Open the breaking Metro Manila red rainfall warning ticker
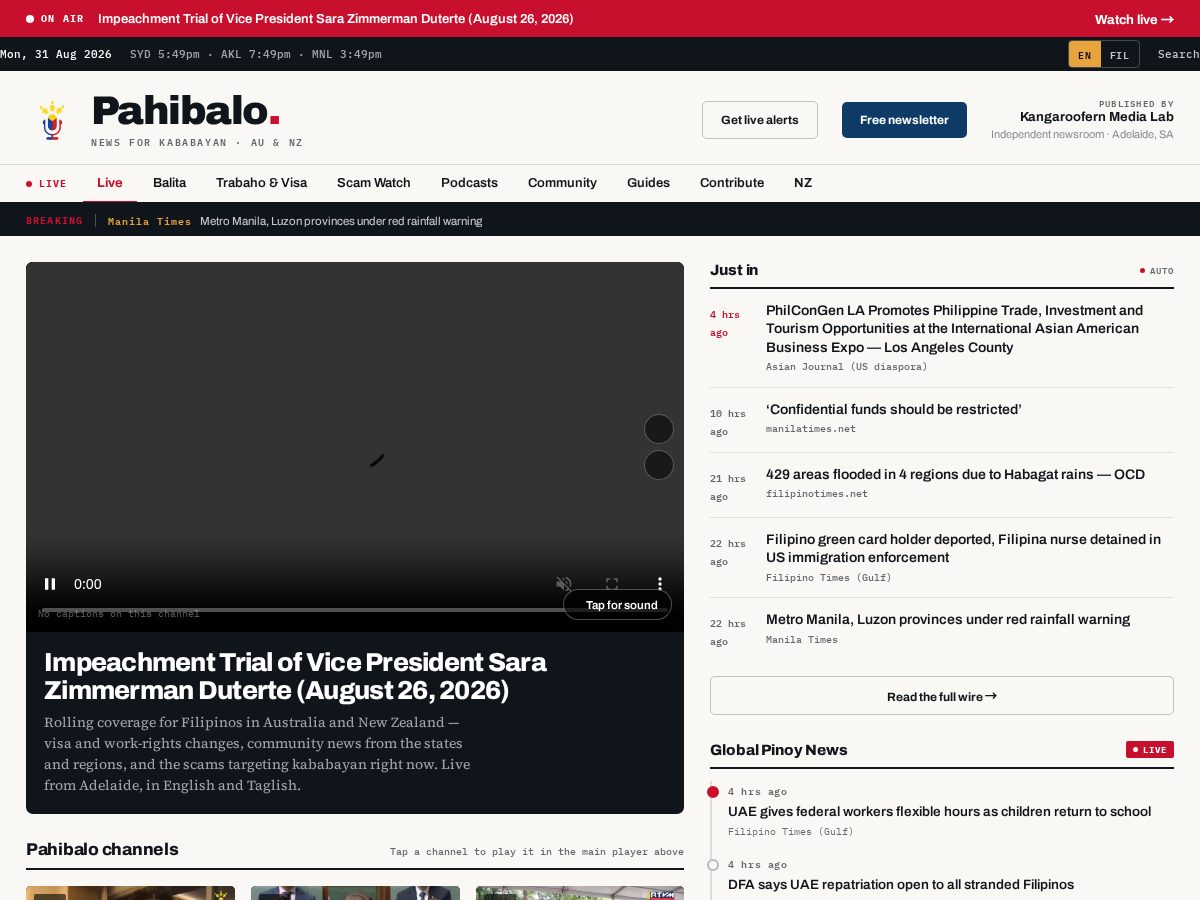Image resolution: width=1200 pixels, height=900 pixels. [341, 221]
